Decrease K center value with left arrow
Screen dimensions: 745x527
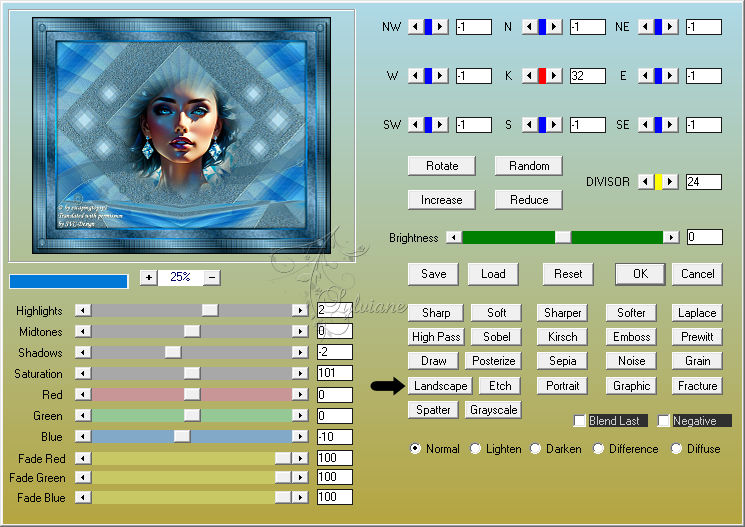(x=530, y=76)
